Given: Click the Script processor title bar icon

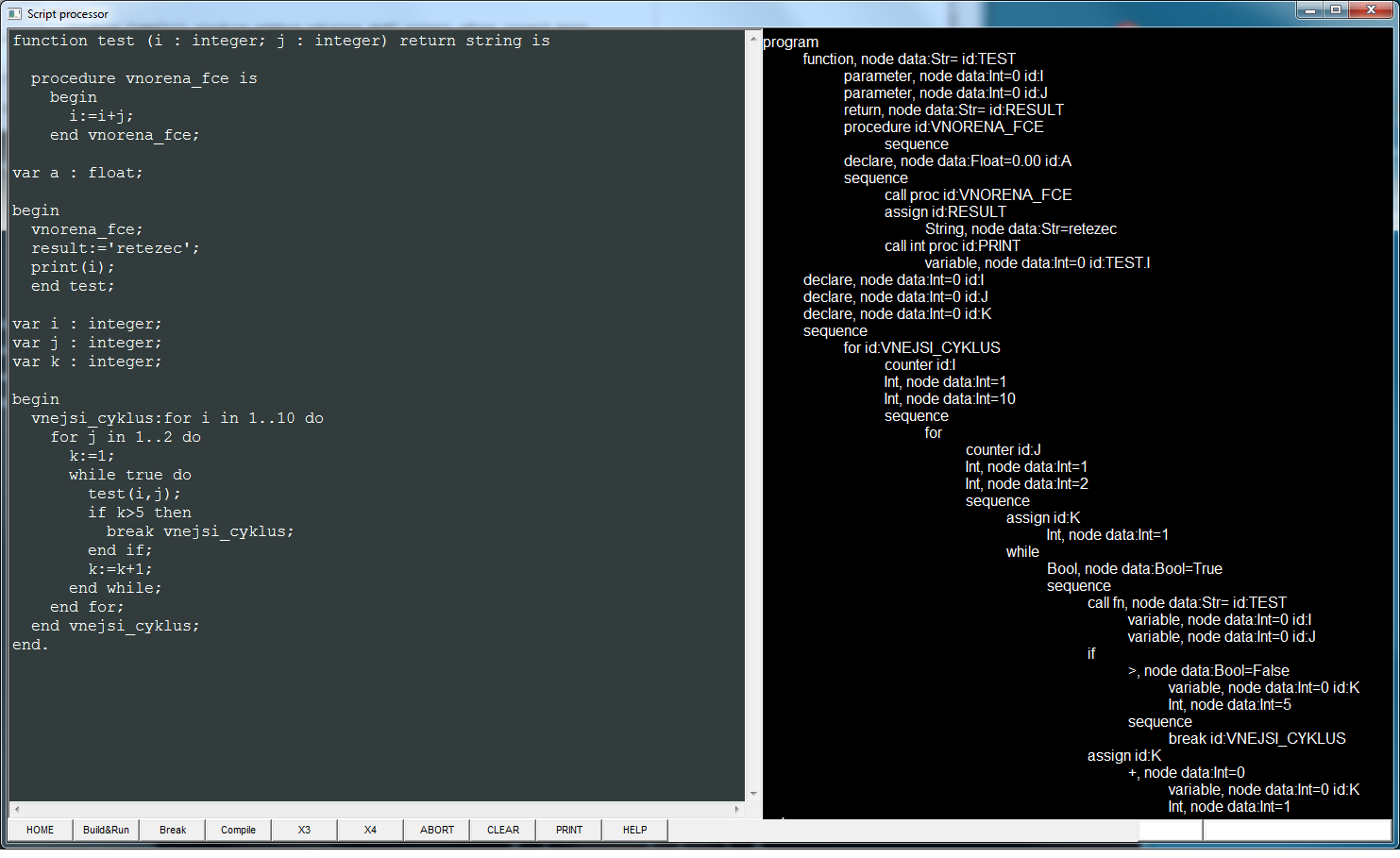Looking at the screenshot, I should tap(14, 14).
